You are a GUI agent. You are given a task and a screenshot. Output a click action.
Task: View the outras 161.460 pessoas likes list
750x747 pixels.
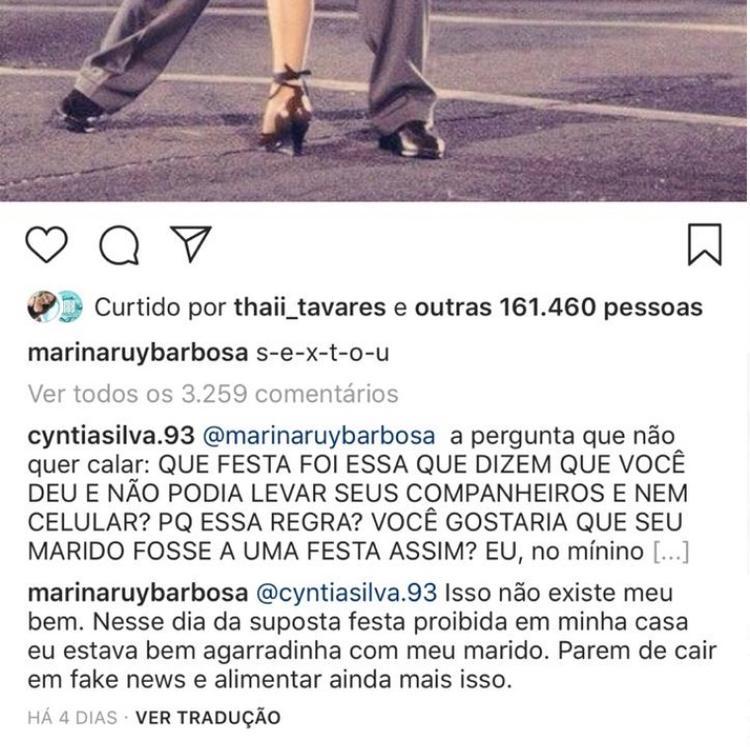click(559, 308)
